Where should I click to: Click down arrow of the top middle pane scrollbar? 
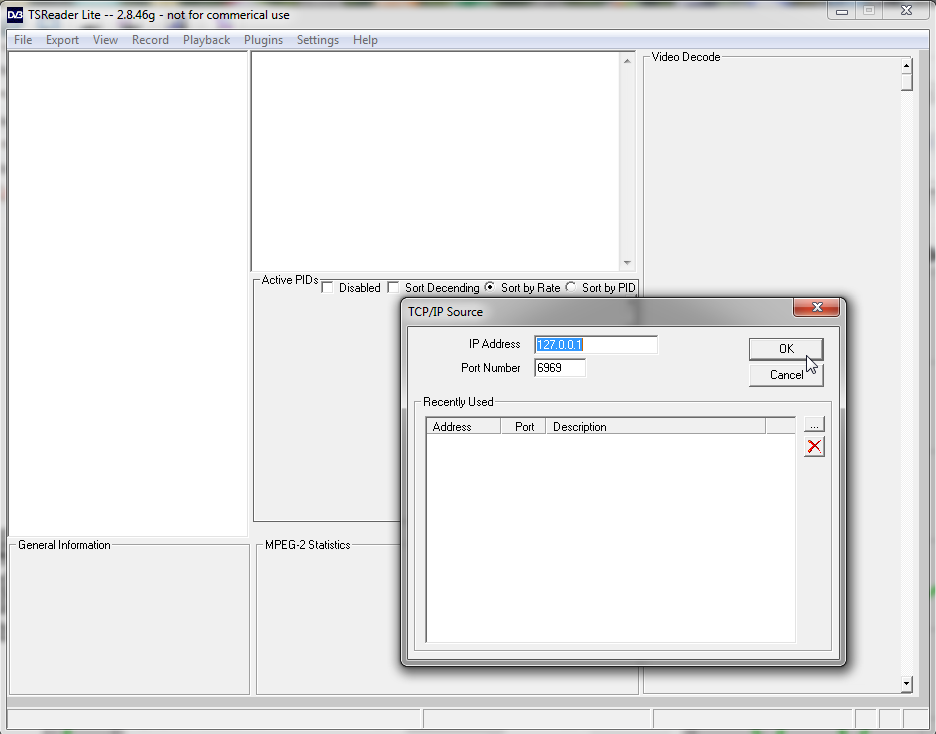coord(627,263)
